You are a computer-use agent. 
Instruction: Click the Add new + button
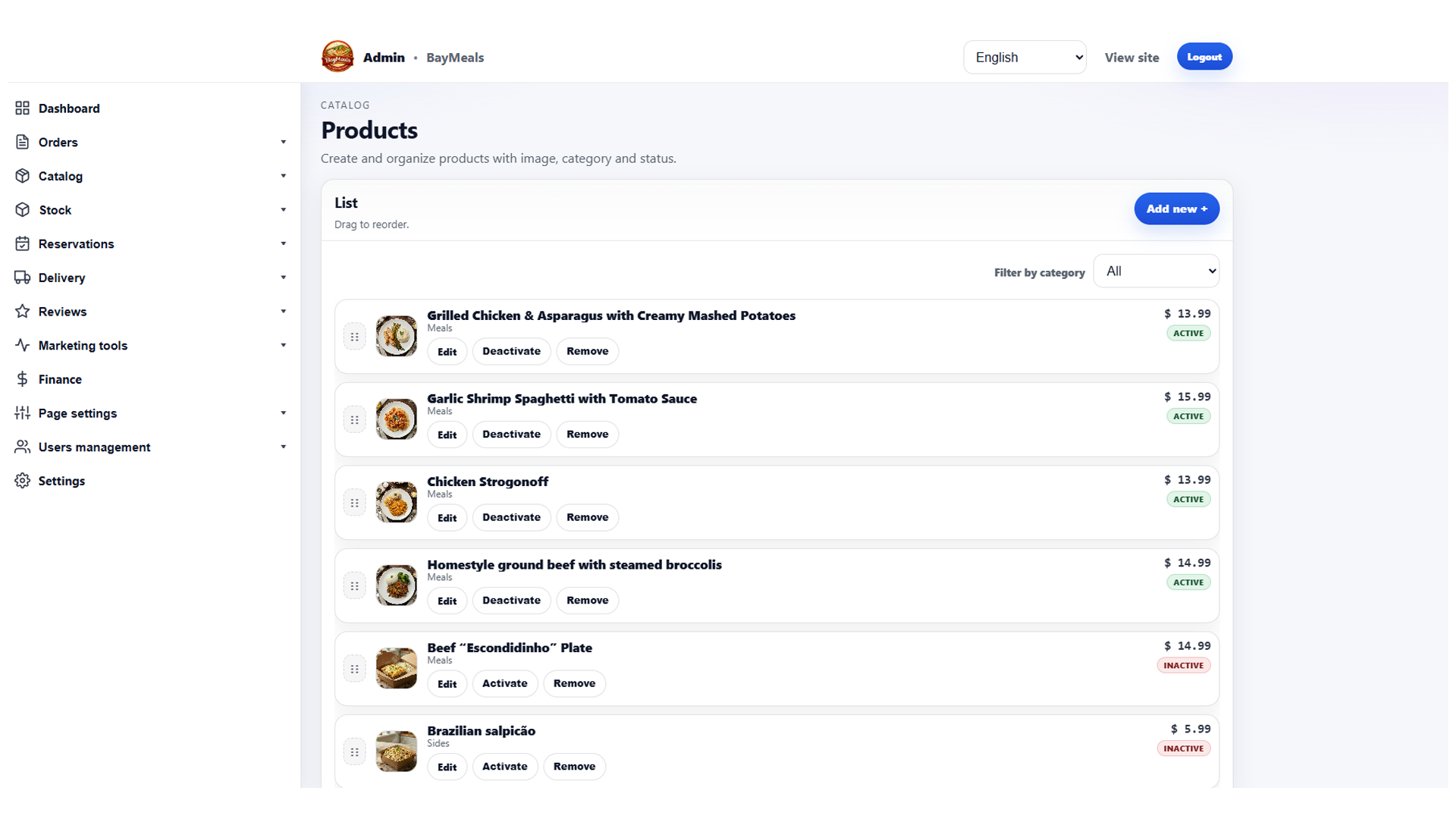point(1176,209)
